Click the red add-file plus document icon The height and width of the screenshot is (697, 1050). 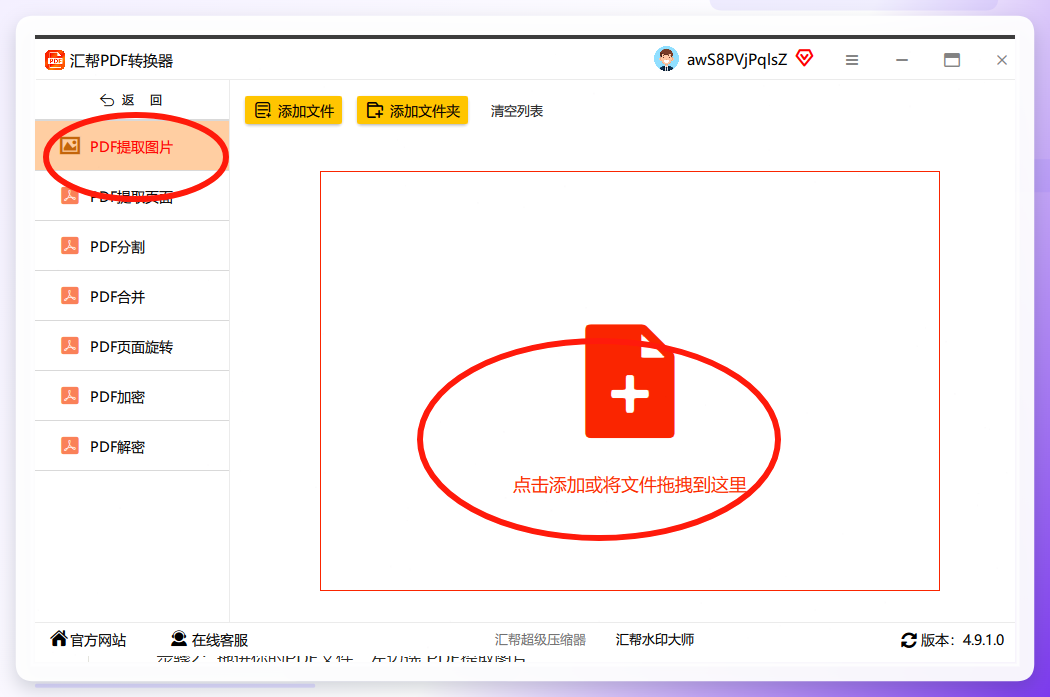(x=629, y=381)
